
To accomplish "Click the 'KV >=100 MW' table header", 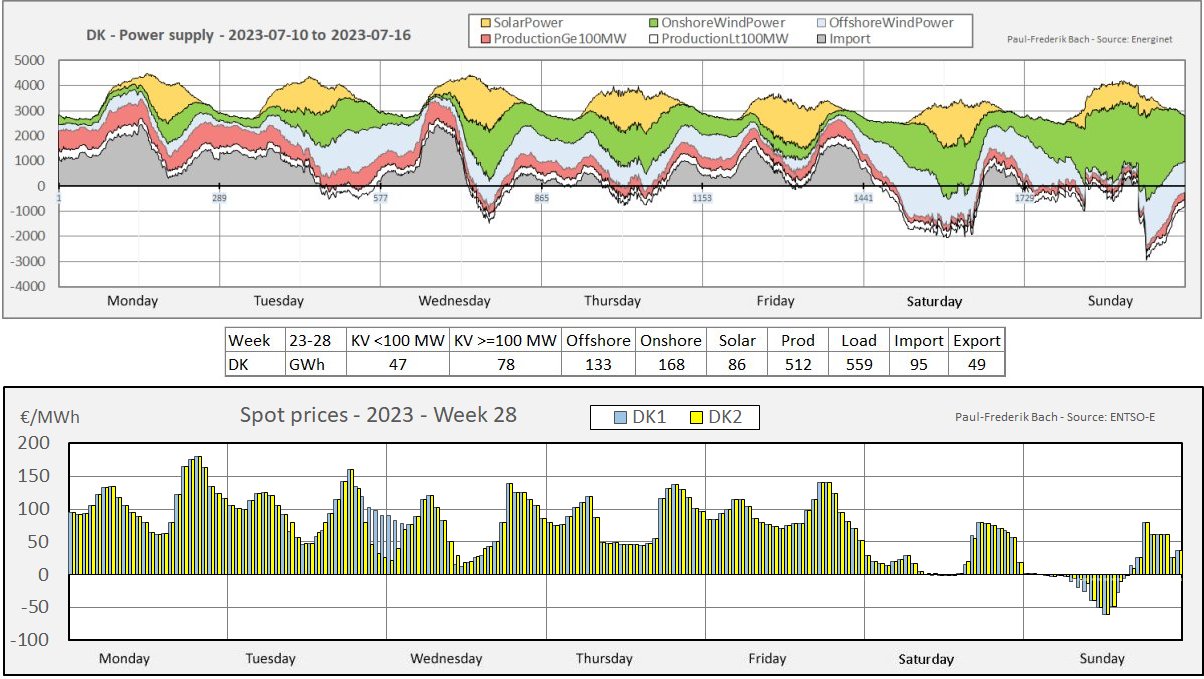I will click(x=505, y=340).
